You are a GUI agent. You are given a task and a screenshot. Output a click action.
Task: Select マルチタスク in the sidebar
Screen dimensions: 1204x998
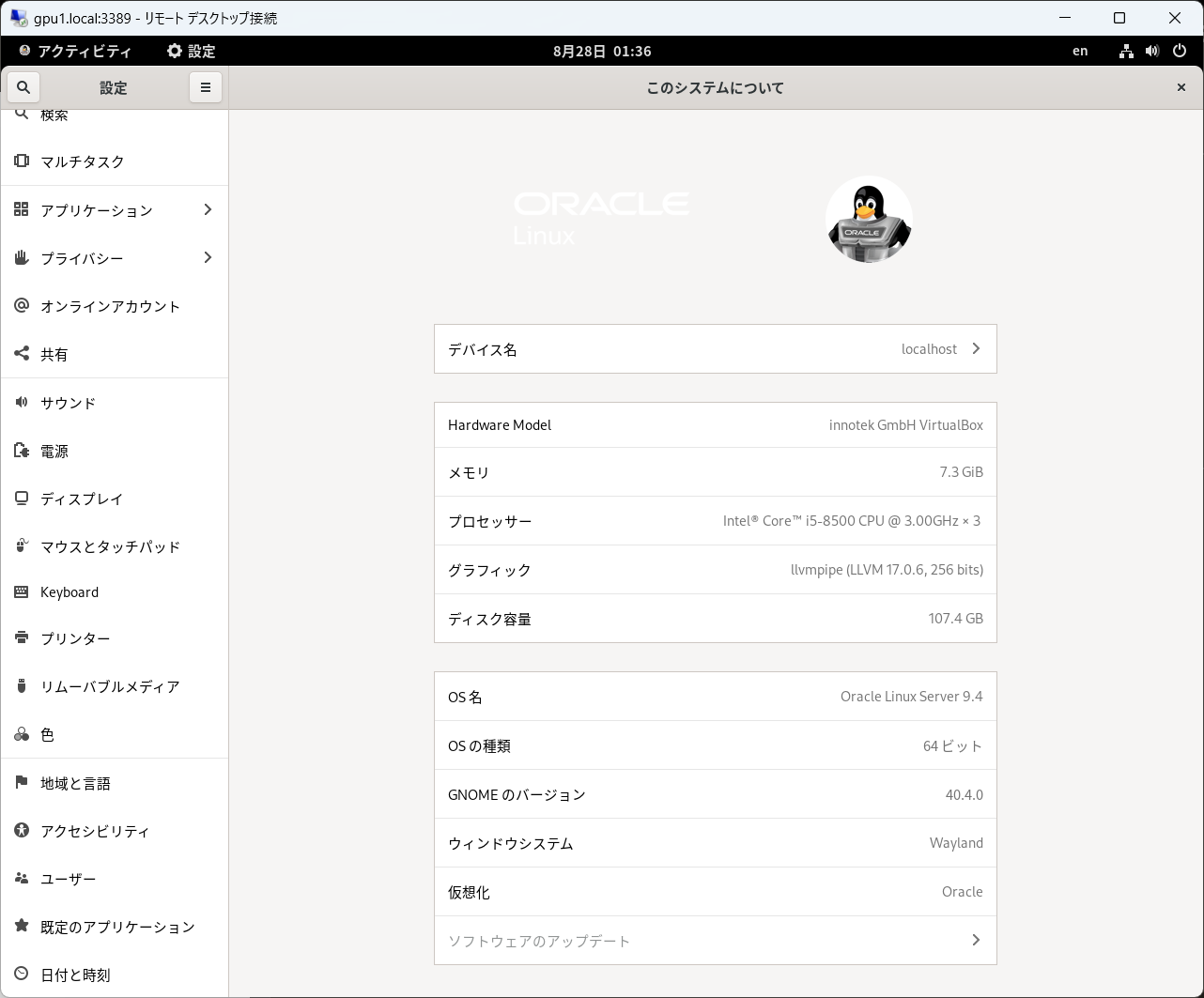pos(115,161)
